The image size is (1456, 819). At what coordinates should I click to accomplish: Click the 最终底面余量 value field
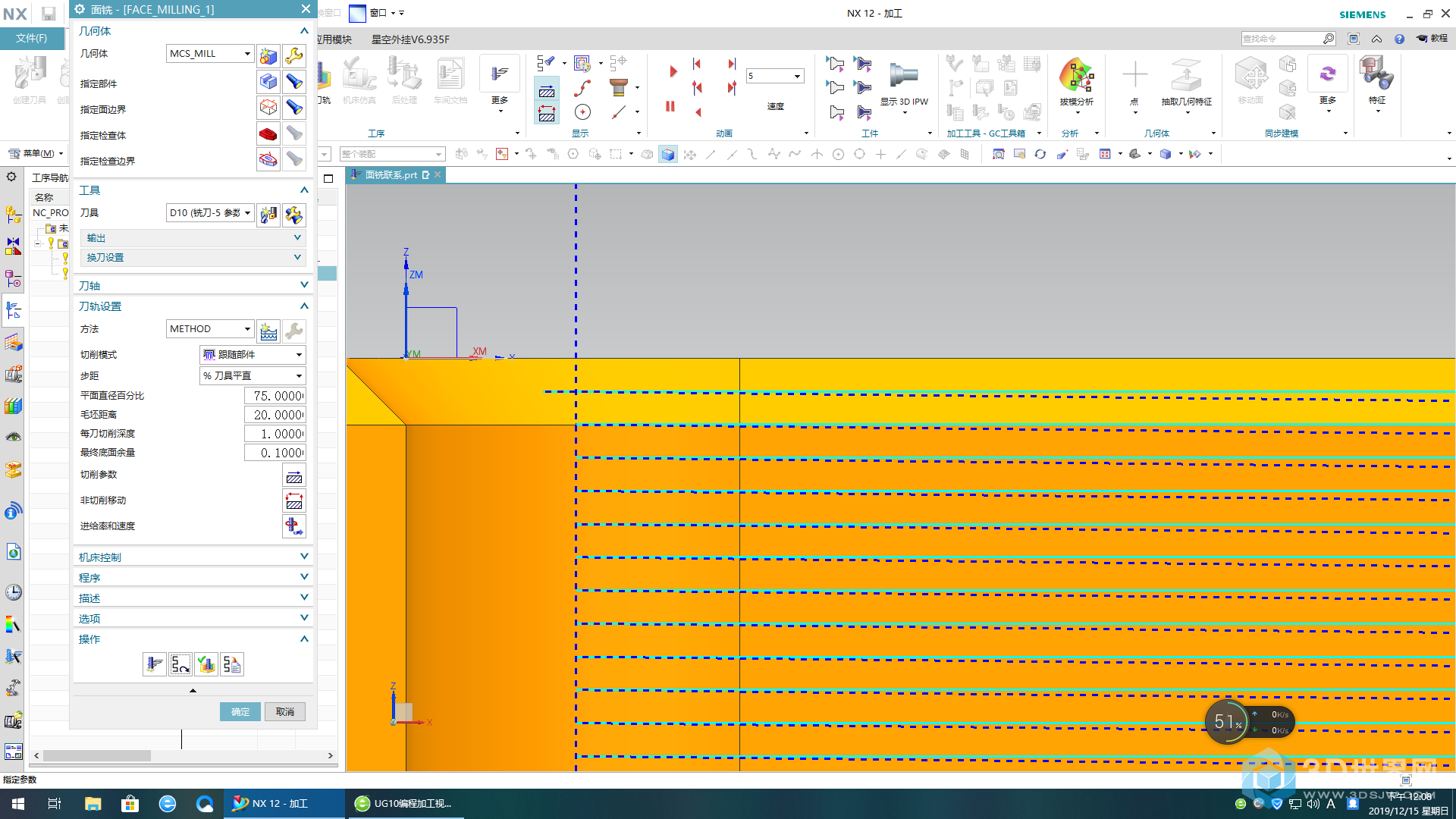(275, 453)
